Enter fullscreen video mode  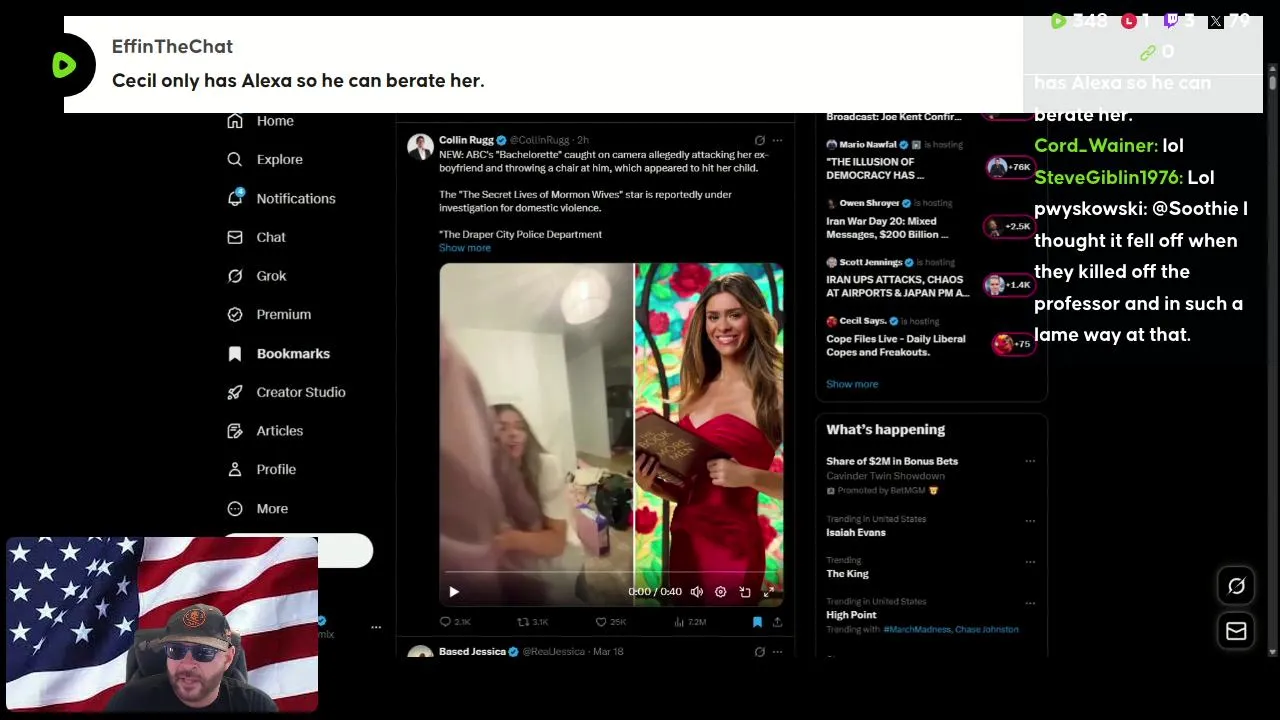(x=769, y=592)
